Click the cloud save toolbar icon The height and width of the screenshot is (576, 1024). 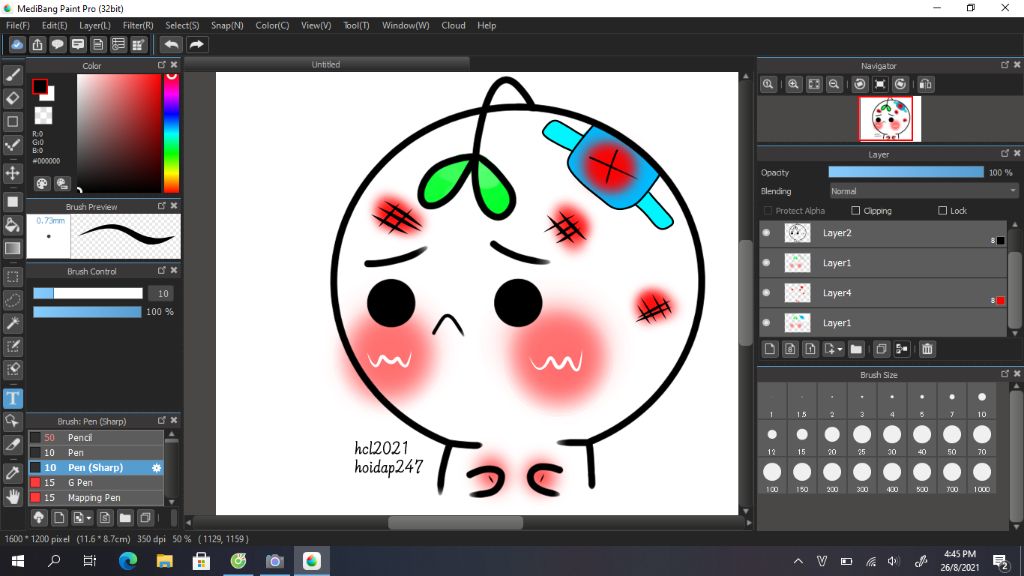click(17, 44)
